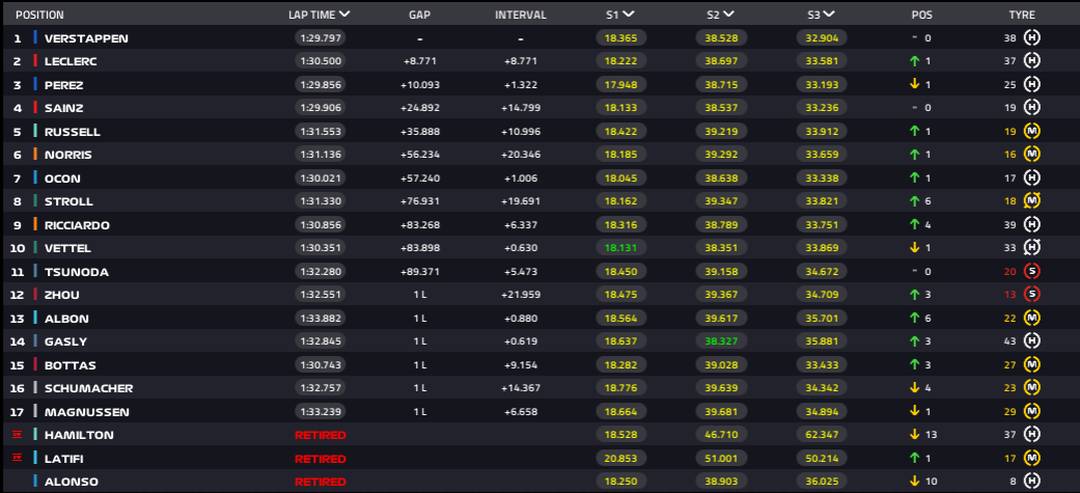Screen dimensions: 1080x493
Task: Click Albon's S2 time 39.617
Action: [x=721, y=318]
